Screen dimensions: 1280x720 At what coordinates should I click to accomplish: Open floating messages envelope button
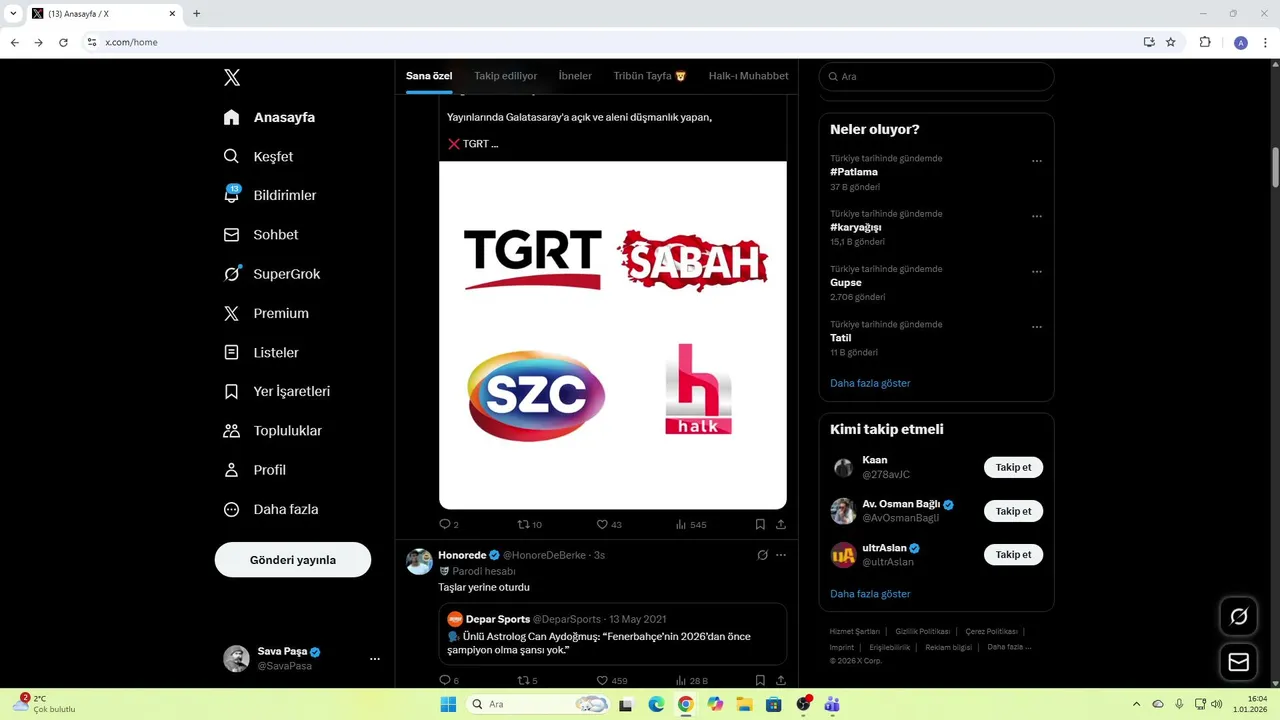click(1239, 662)
